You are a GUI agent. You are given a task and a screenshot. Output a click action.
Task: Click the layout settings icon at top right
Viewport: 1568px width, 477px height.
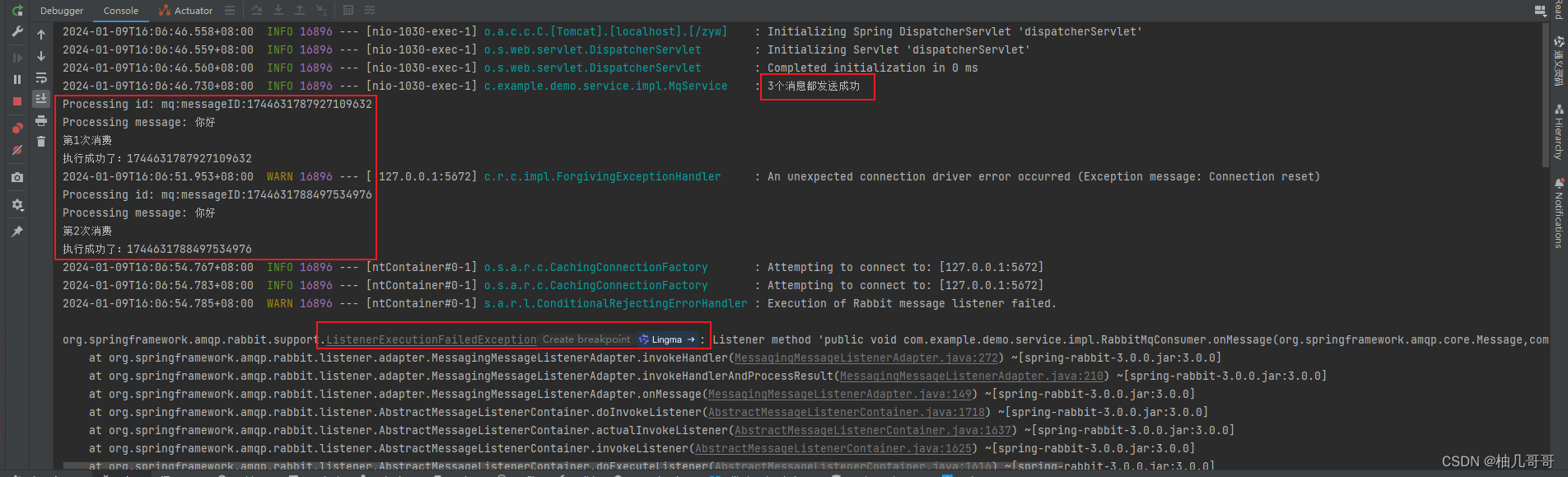(x=1540, y=10)
